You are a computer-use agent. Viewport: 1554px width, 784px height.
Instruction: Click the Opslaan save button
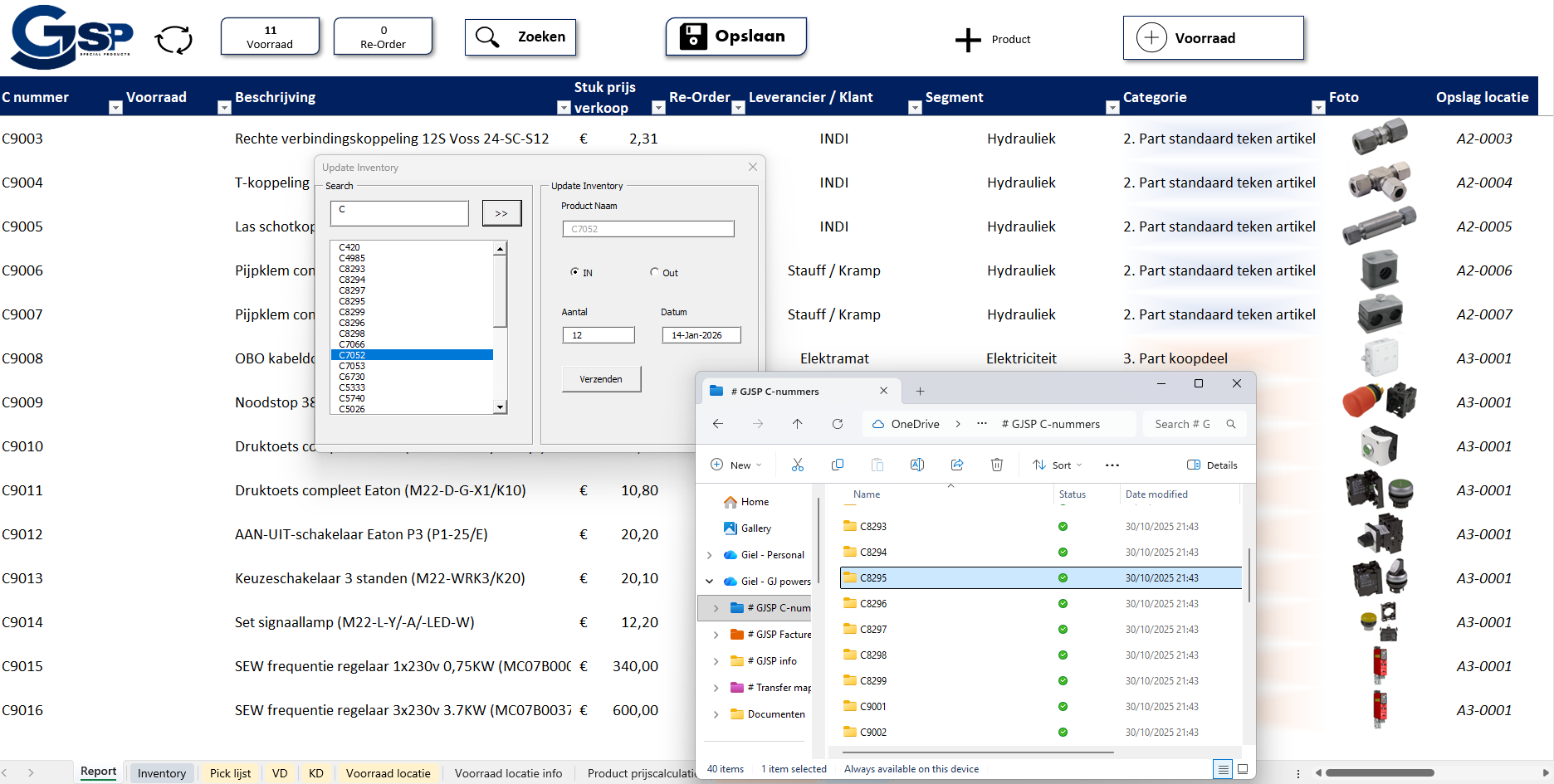point(735,37)
